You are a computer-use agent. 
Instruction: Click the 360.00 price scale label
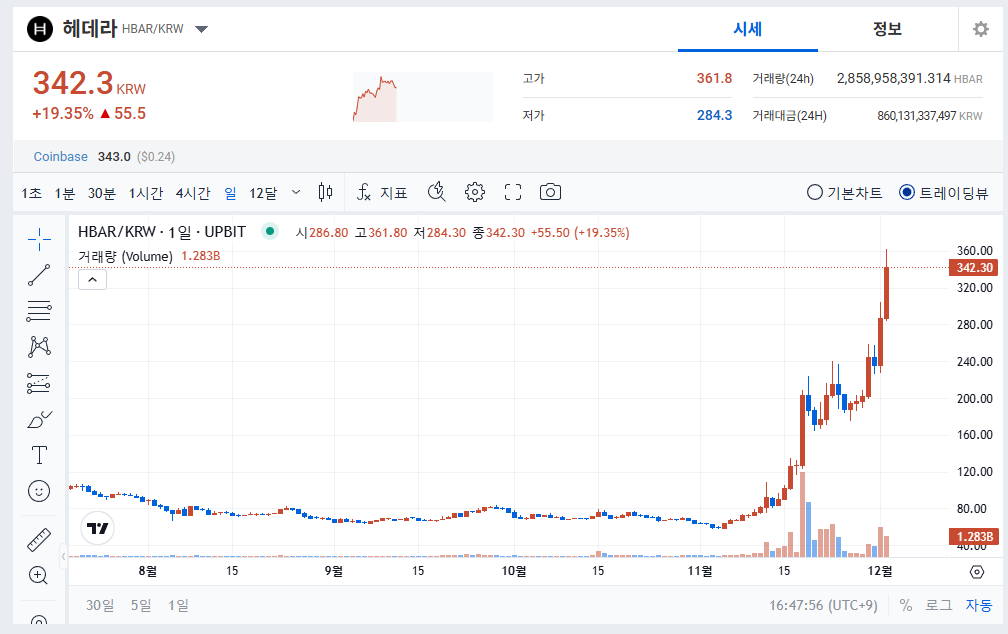[x=975, y=250]
